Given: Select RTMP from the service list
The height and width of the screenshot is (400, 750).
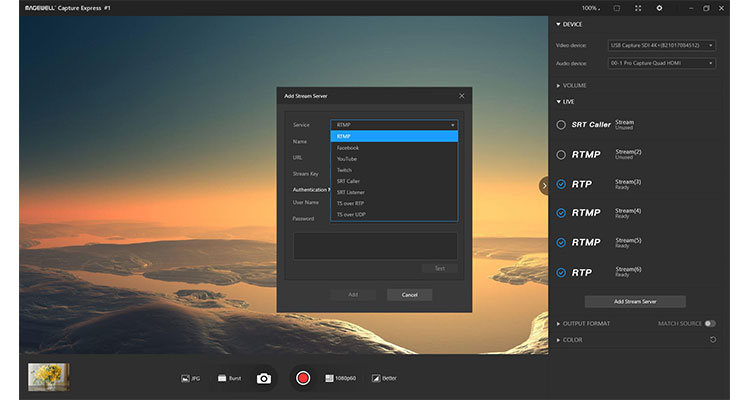Looking at the screenshot, I should 394,136.
